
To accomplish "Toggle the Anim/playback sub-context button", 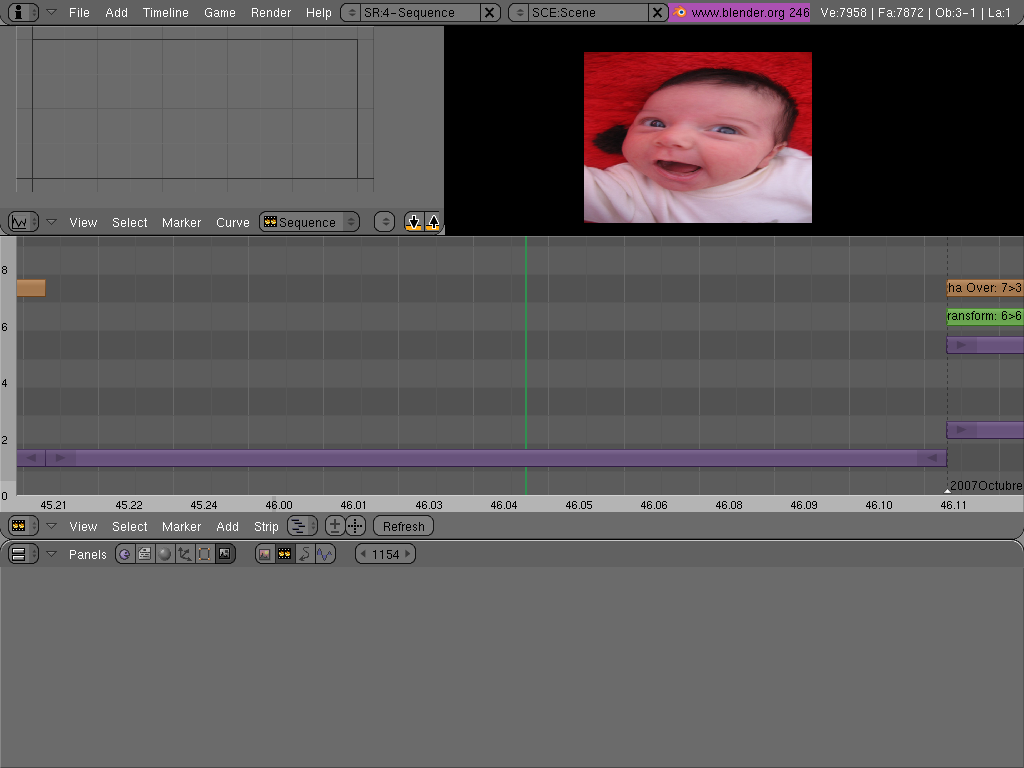I will [x=305, y=554].
